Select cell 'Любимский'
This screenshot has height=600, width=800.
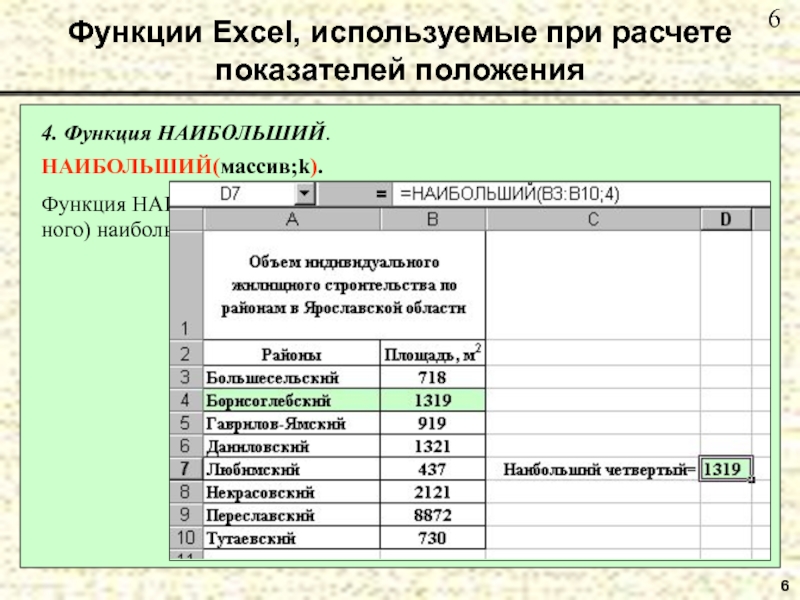pos(292,469)
